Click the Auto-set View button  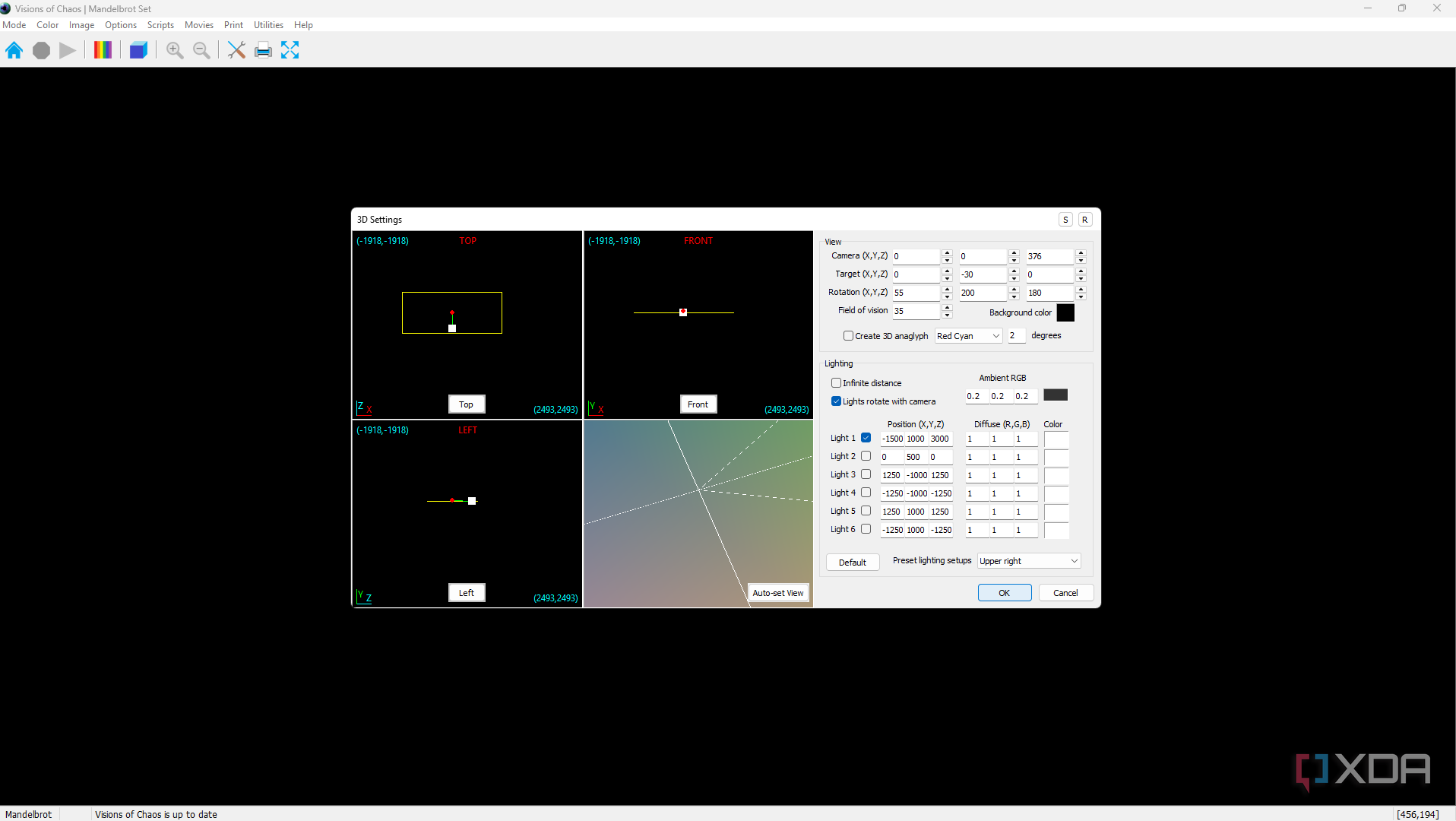(x=777, y=593)
